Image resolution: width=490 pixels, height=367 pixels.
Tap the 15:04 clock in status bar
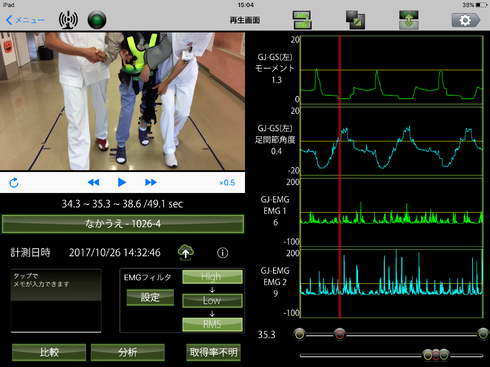tap(246, 5)
